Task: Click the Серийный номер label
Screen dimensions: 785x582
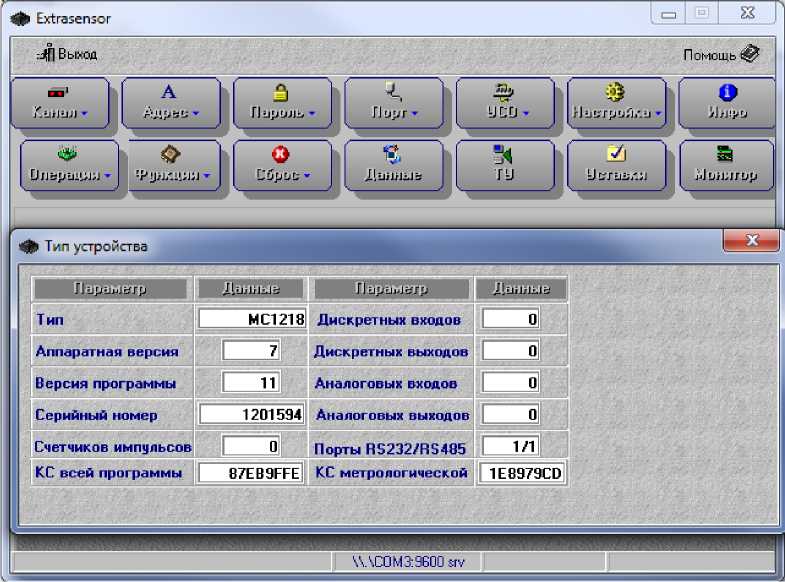Action: pyautogui.click(x=96, y=415)
